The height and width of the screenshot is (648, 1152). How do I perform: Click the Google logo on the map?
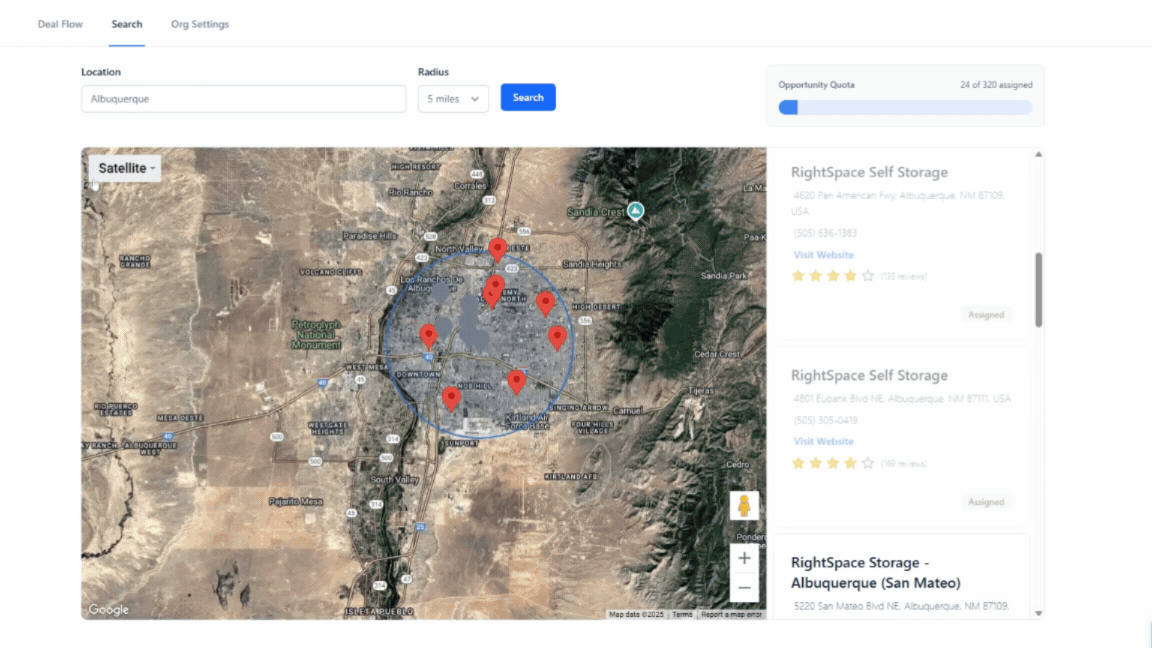tap(109, 609)
